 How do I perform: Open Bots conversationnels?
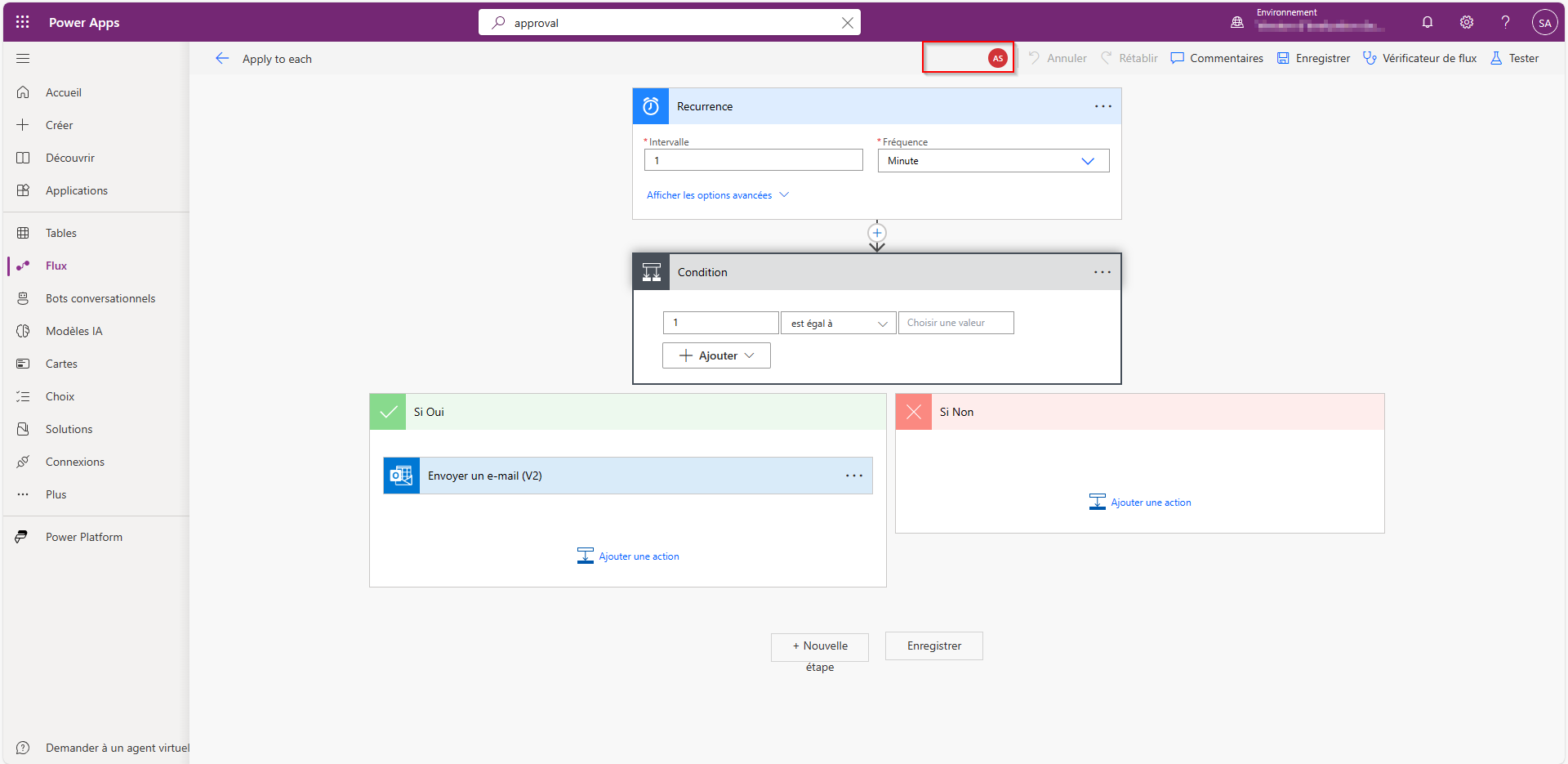click(x=96, y=298)
